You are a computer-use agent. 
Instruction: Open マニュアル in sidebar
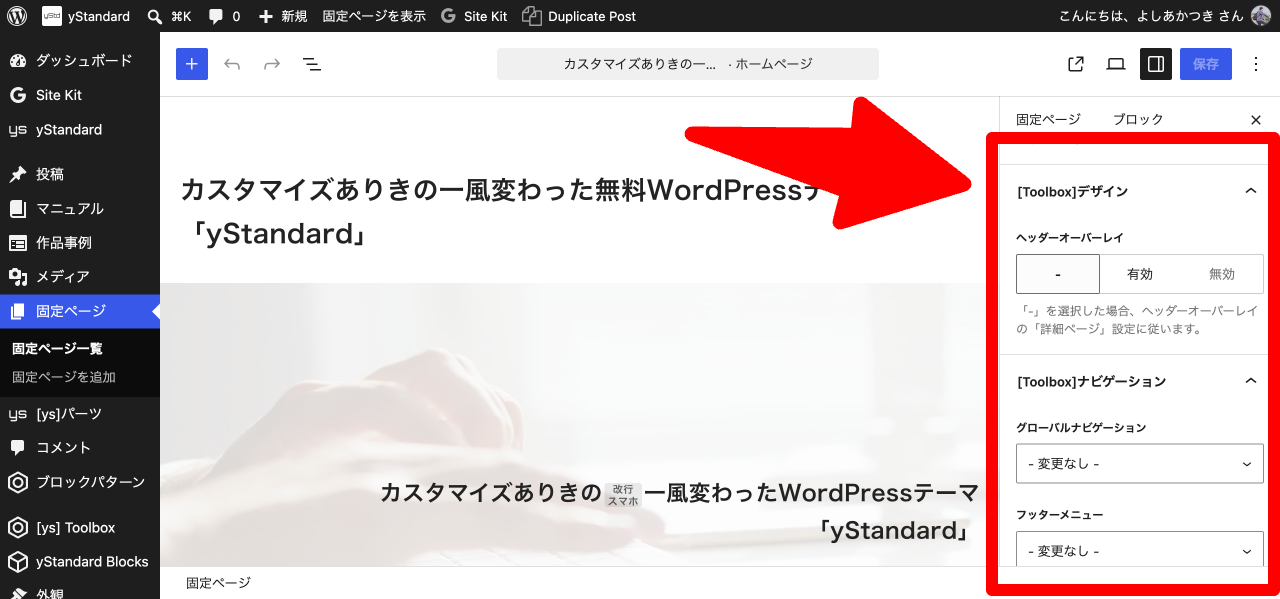80,208
